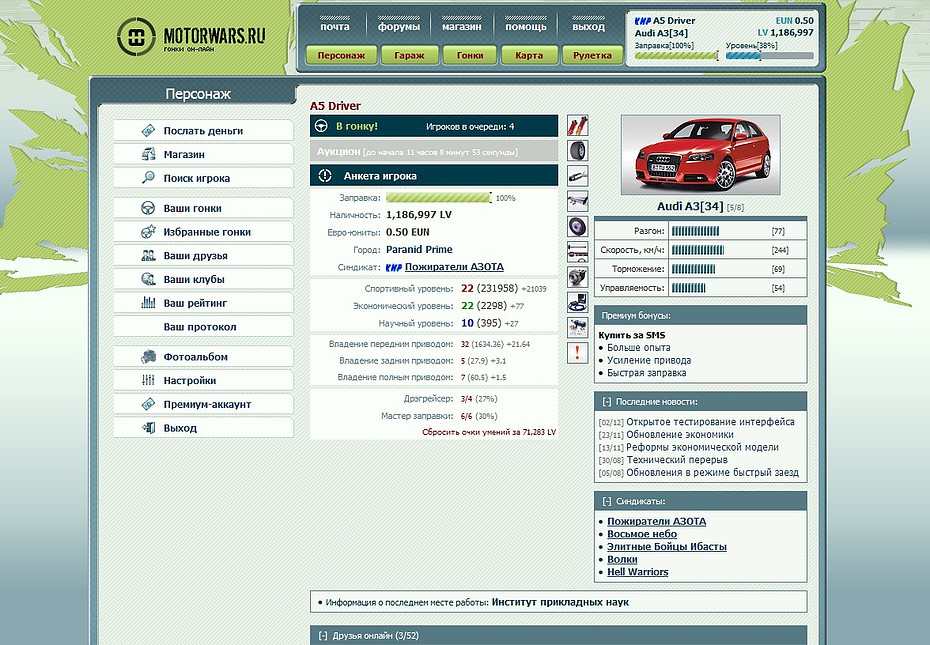930x645 pixels.
Task: Open the tire part slot
Action: point(578,151)
